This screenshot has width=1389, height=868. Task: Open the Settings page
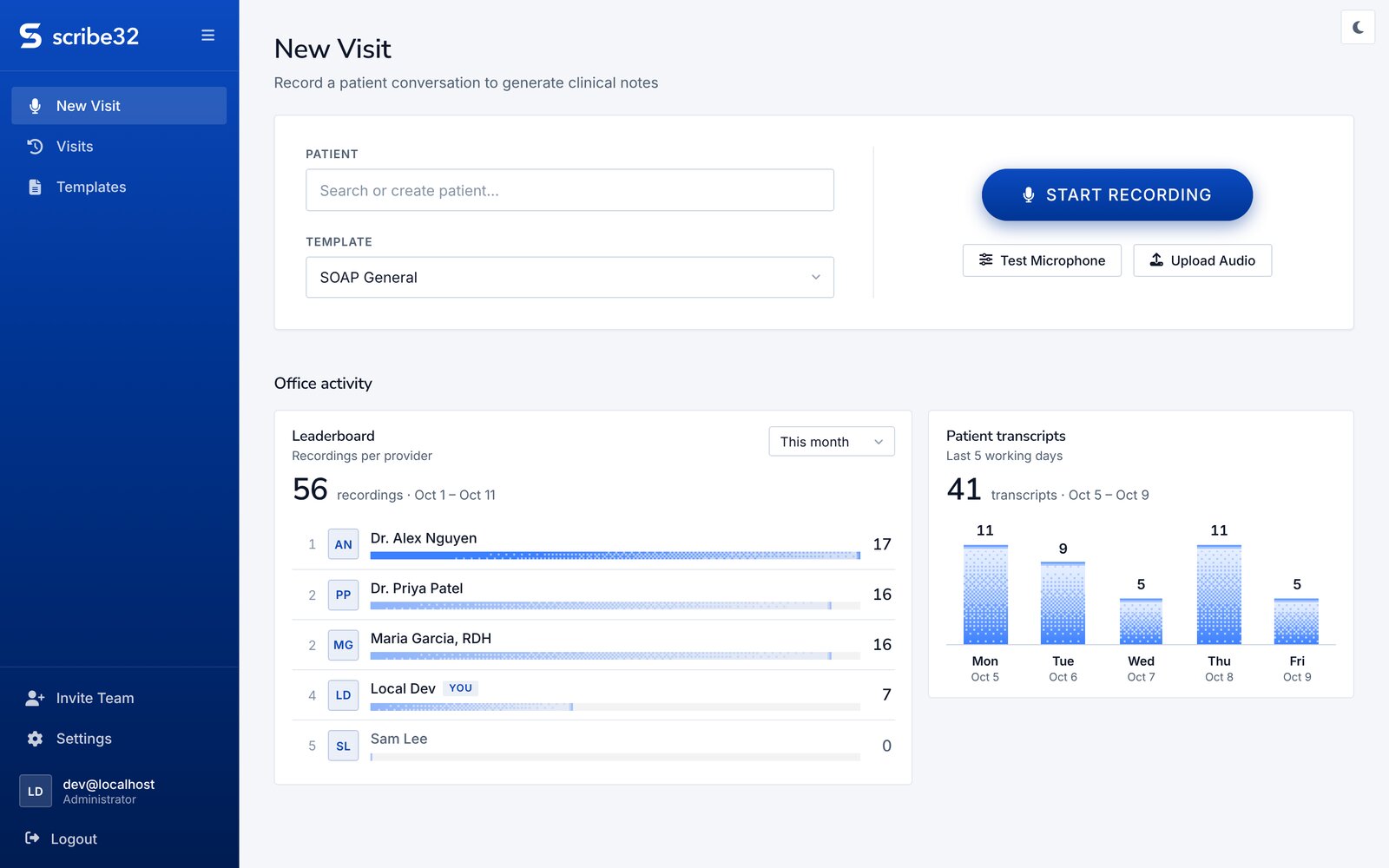[119, 739]
